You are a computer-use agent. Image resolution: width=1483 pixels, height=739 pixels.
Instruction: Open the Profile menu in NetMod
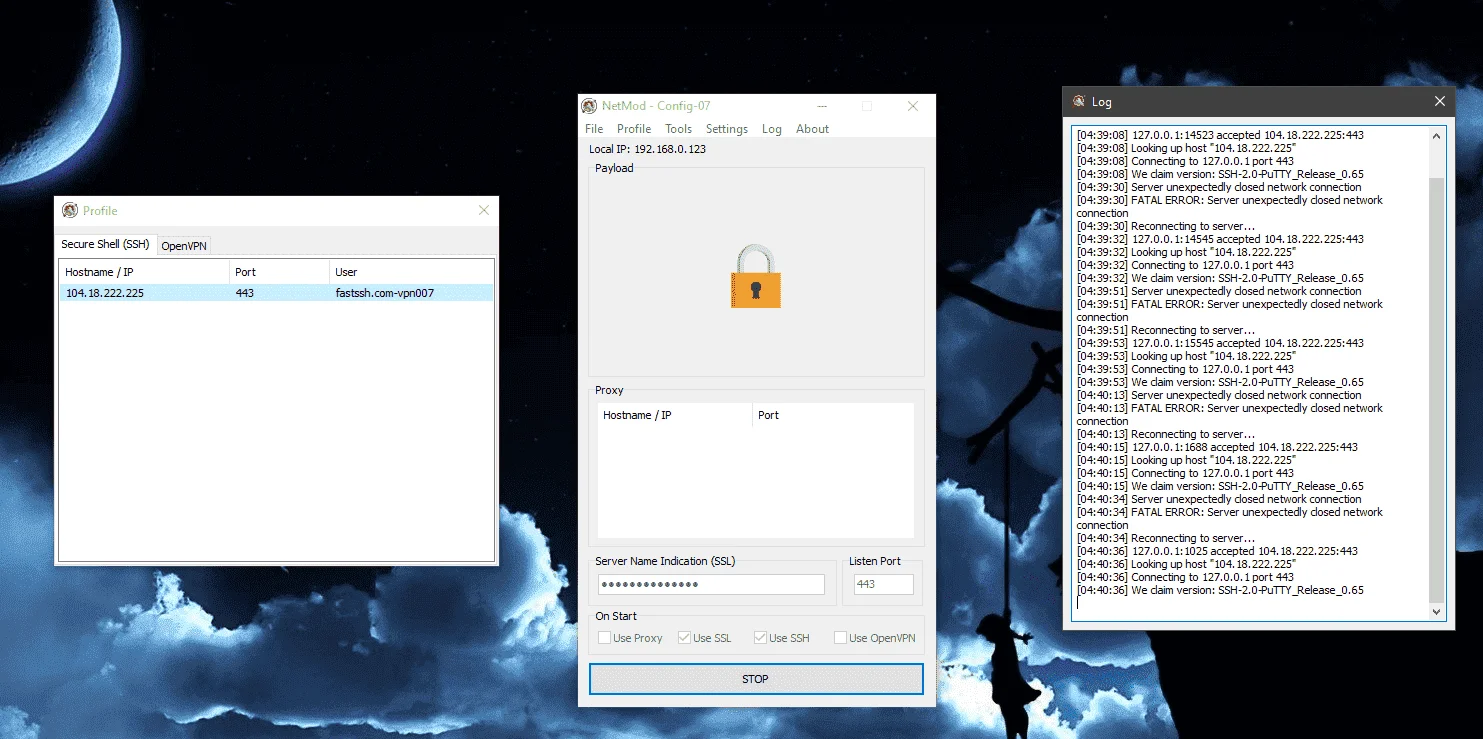(634, 129)
